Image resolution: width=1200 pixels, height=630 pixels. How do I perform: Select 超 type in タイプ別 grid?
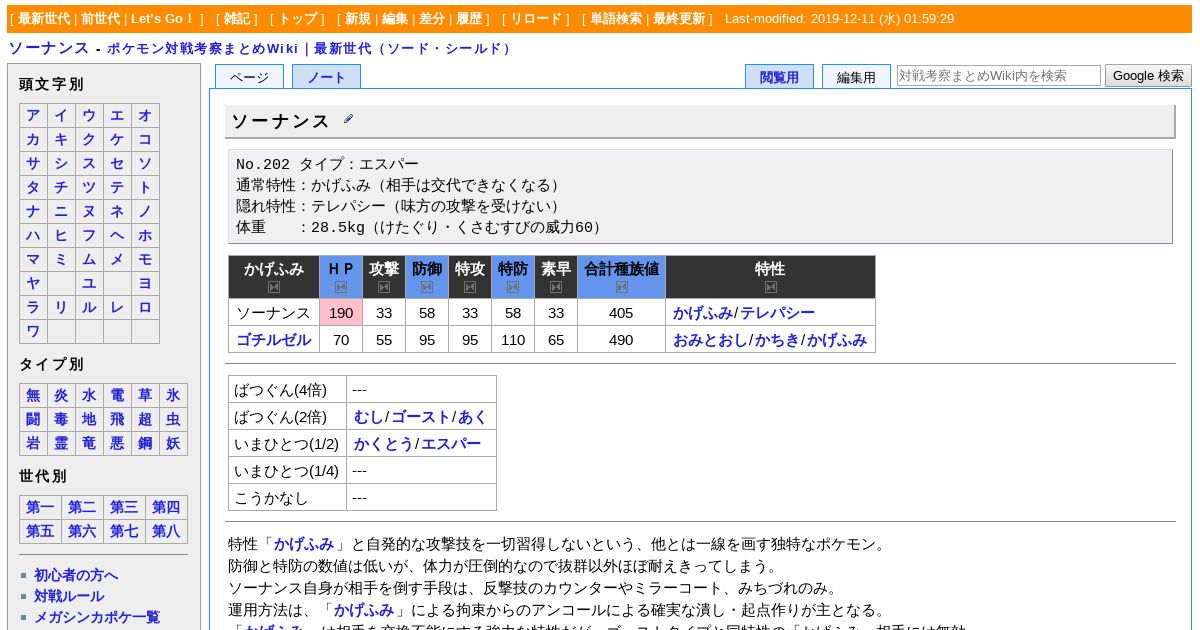click(x=145, y=420)
